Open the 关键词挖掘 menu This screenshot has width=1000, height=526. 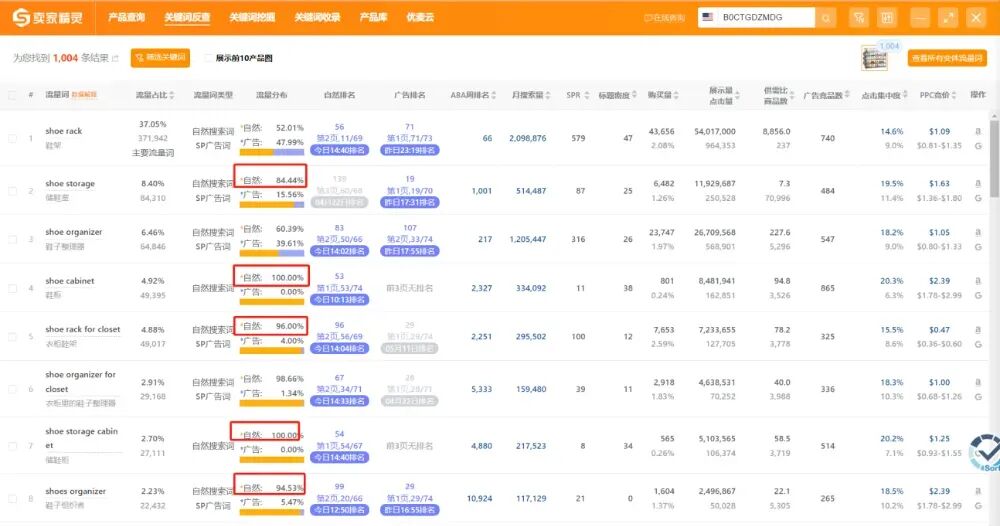(252, 17)
